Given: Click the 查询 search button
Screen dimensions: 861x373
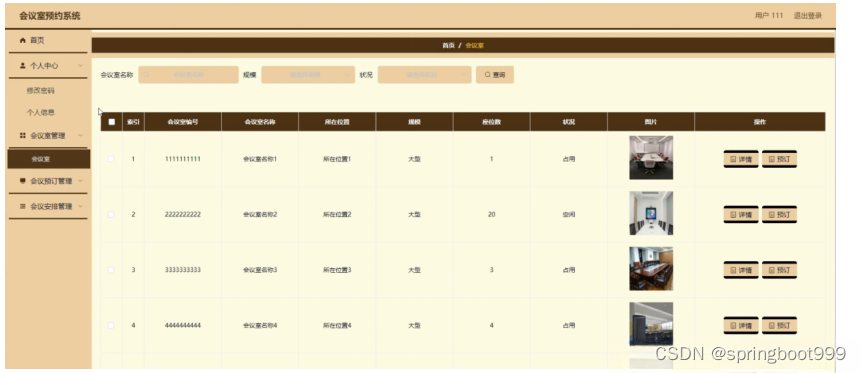Looking at the screenshot, I should click(495, 75).
